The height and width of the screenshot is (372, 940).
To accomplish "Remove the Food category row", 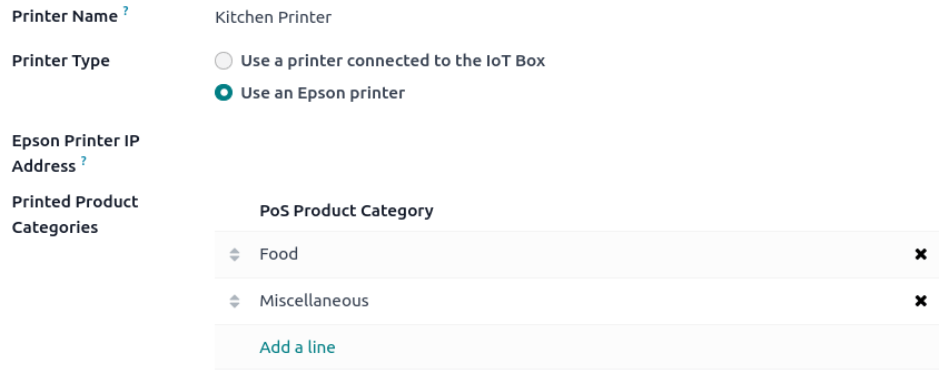I will 920,255.
